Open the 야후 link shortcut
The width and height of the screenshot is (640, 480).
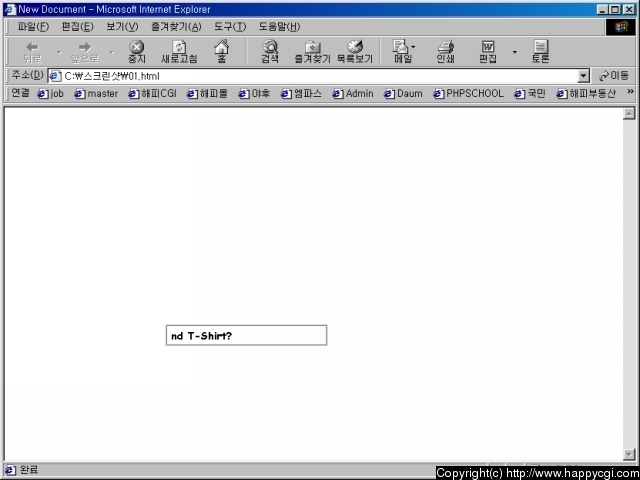(254, 94)
